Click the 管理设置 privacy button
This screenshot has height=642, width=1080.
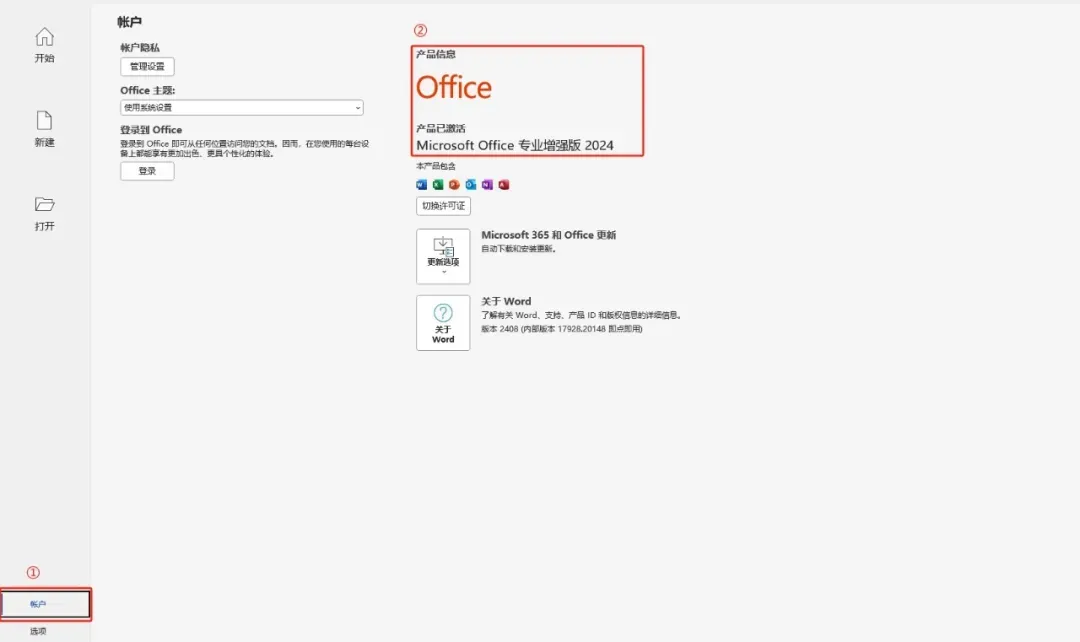pyautogui.click(x=147, y=66)
